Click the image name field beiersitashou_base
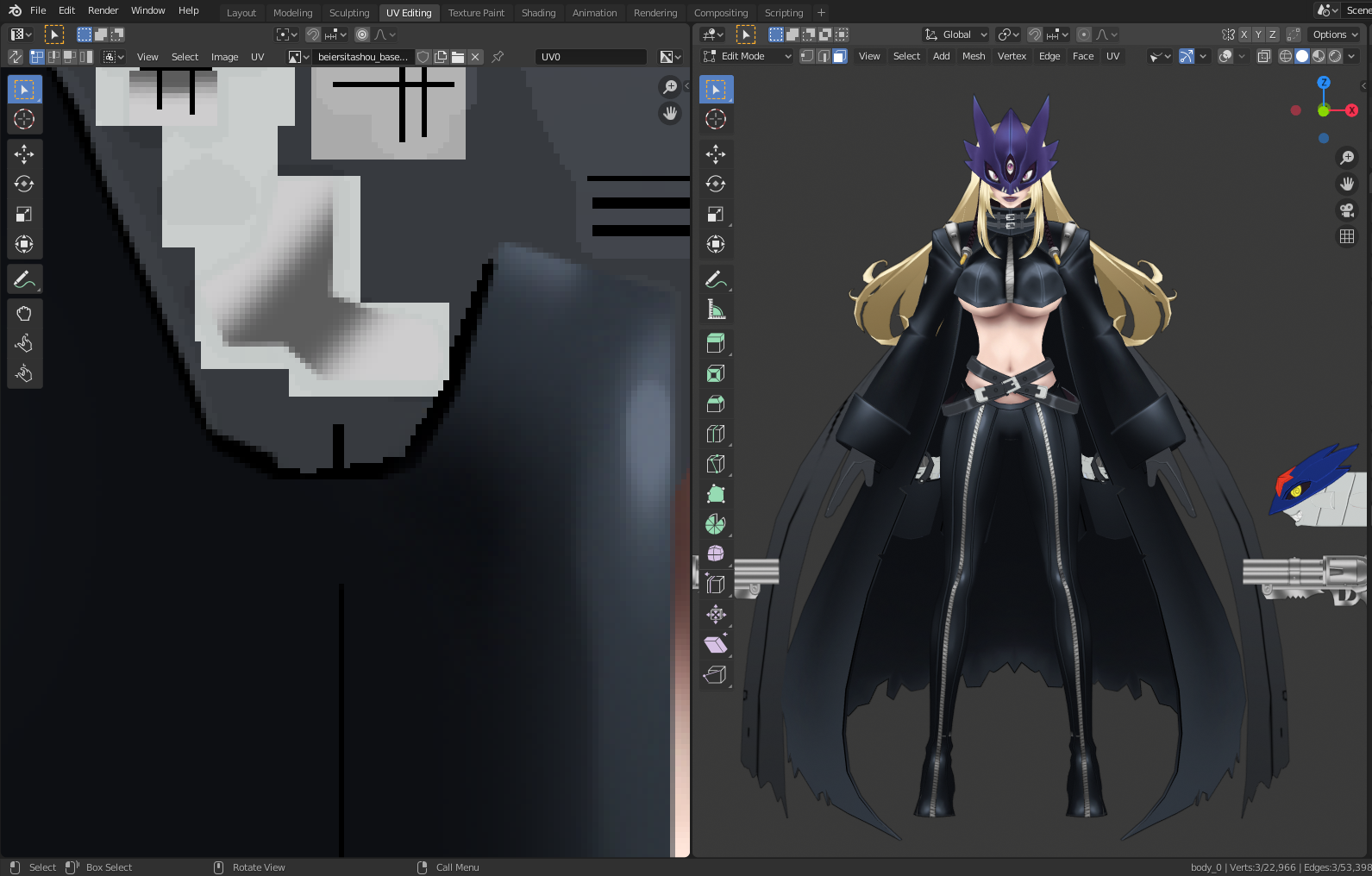The height and width of the screenshot is (876, 1372). [362, 57]
